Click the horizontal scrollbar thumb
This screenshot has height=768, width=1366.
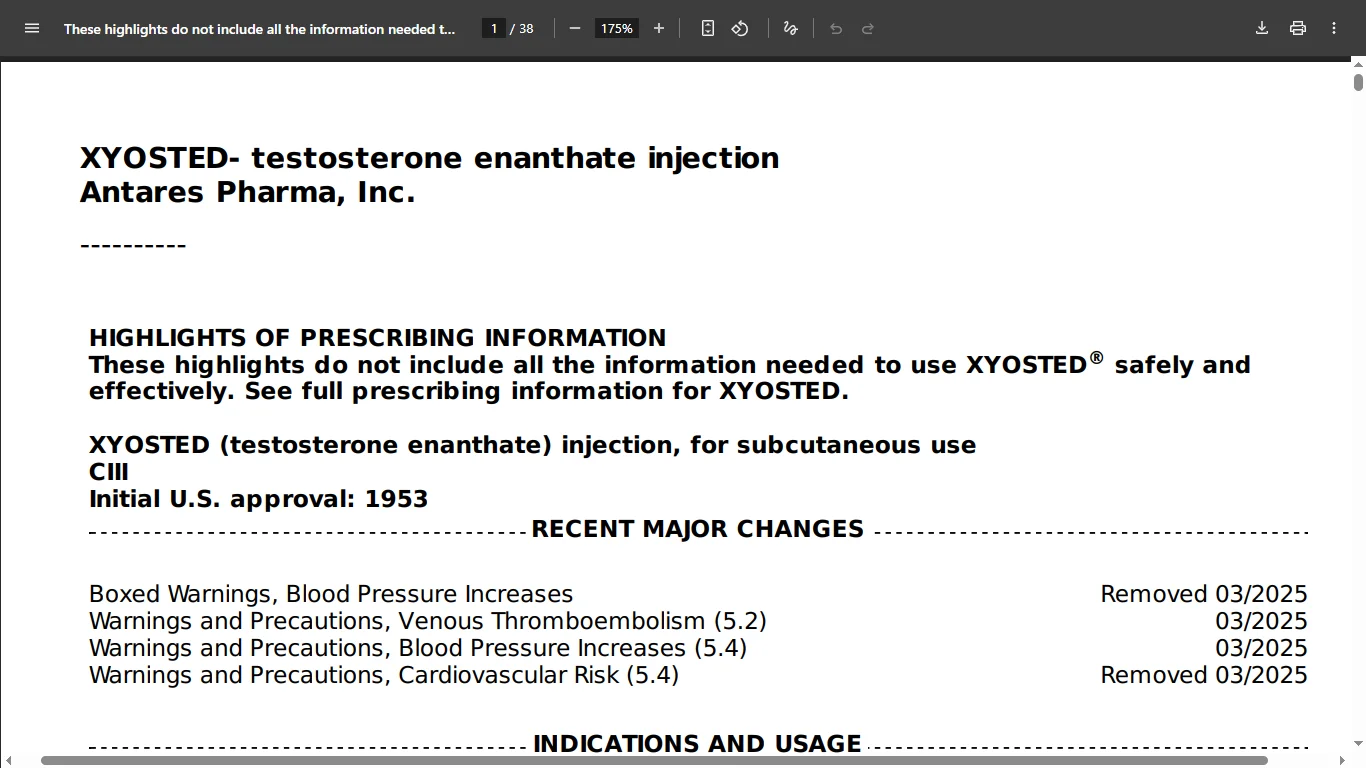pos(654,761)
